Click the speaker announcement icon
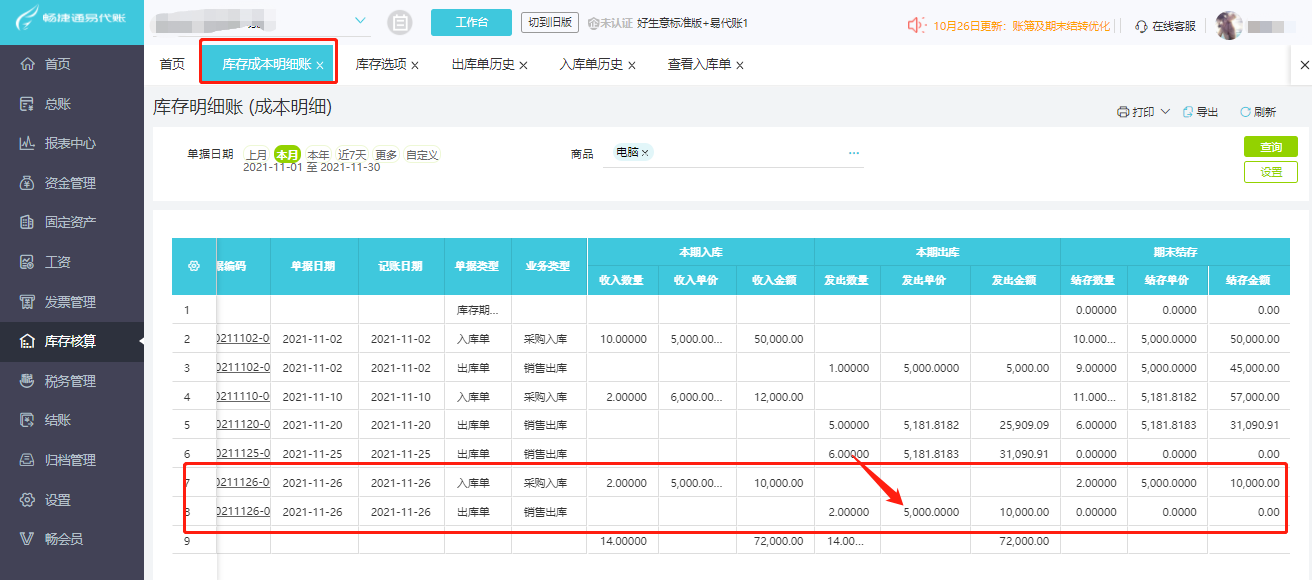 pos(915,25)
